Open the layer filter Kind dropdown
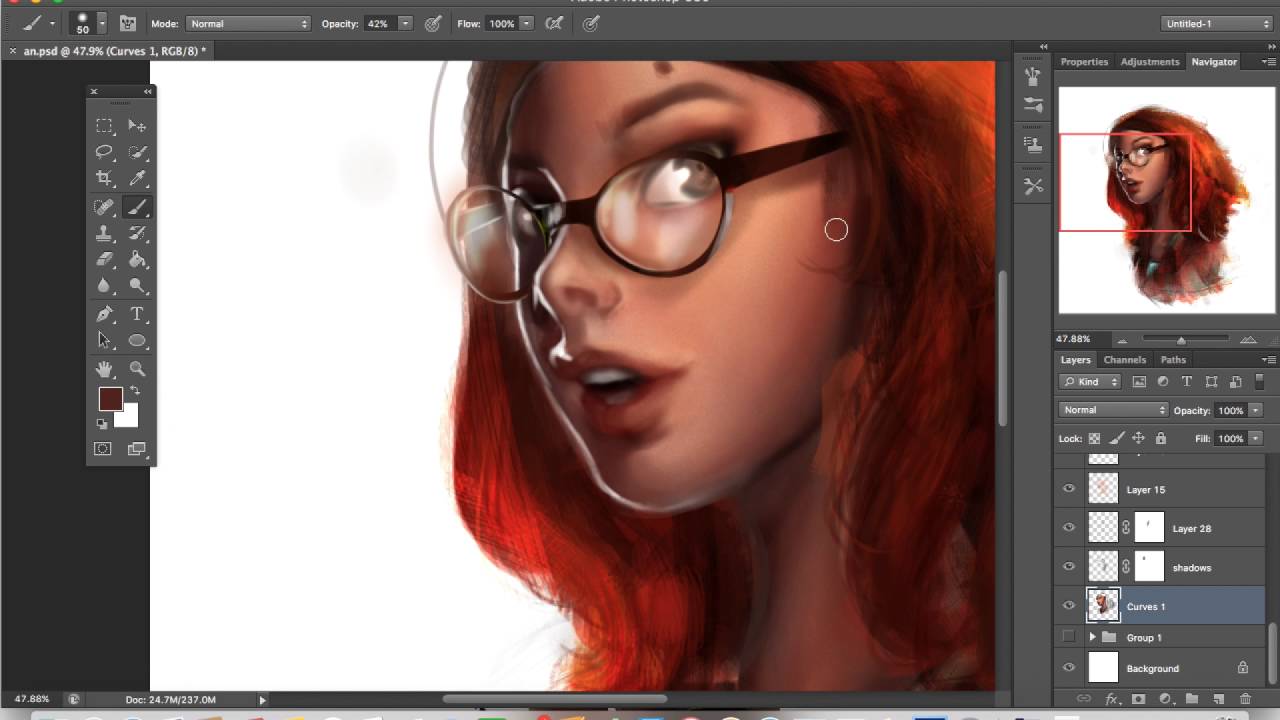 (x=1091, y=382)
